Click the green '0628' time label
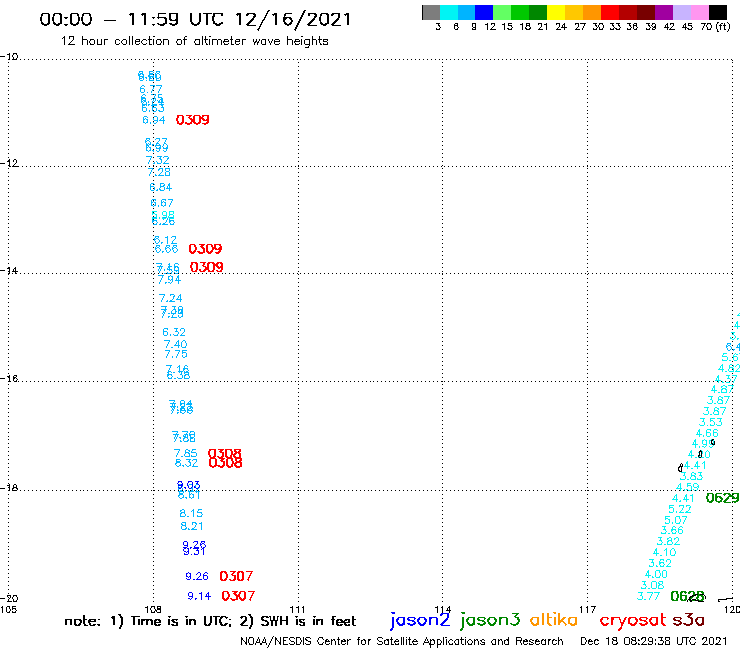The height and width of the screenshot is (650, 740). click(x=687, y=596)
